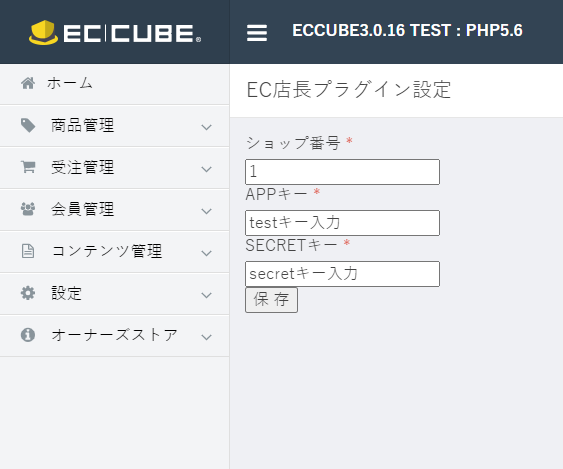The height and width of the screenshot is (469, 563).
Task: Click the document icon for コンテンツ管理
Action: pos(28,251)
